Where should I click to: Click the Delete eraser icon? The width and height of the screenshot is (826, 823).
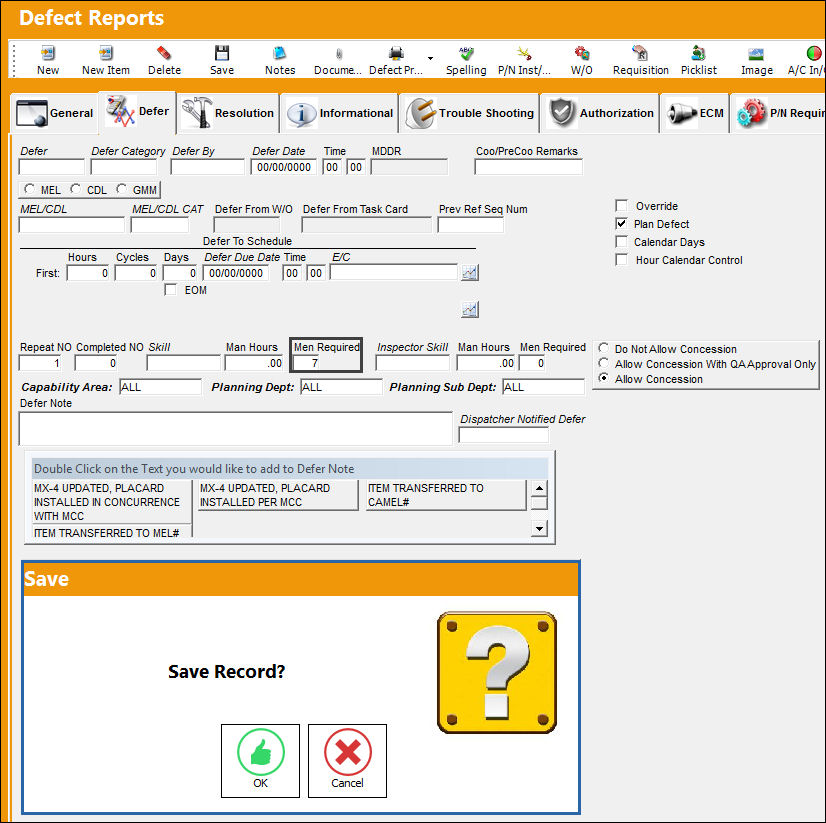click(x=164, y=53)
